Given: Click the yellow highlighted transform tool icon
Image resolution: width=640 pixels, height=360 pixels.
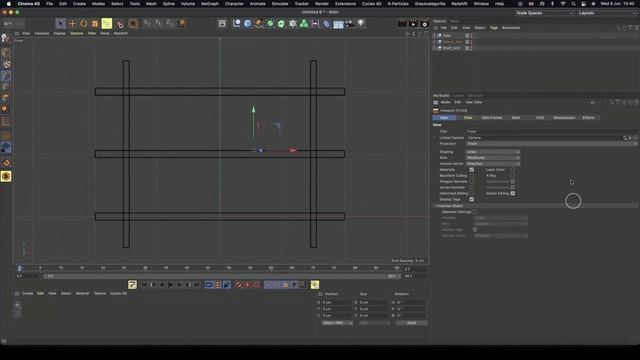Looking at the screenshot, I should click(107, 24).
